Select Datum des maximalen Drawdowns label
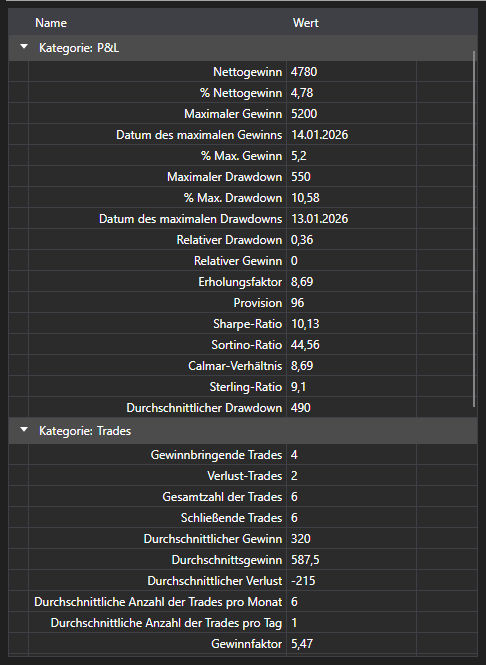Image resolution: width=486 pixels, height=665 pixels. (x=190, y=219)
